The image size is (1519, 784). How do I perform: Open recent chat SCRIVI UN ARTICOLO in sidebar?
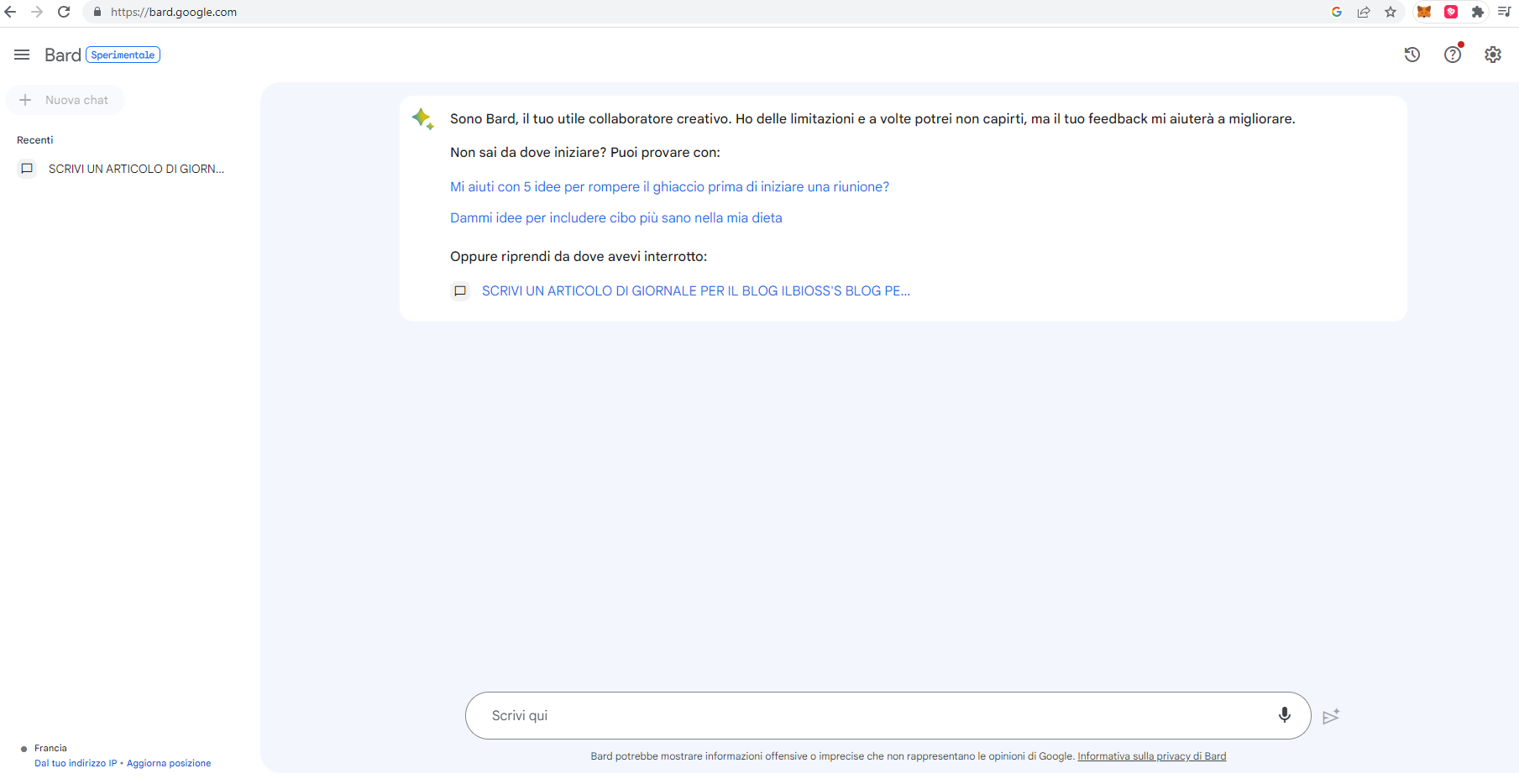[x=135, y=169]
